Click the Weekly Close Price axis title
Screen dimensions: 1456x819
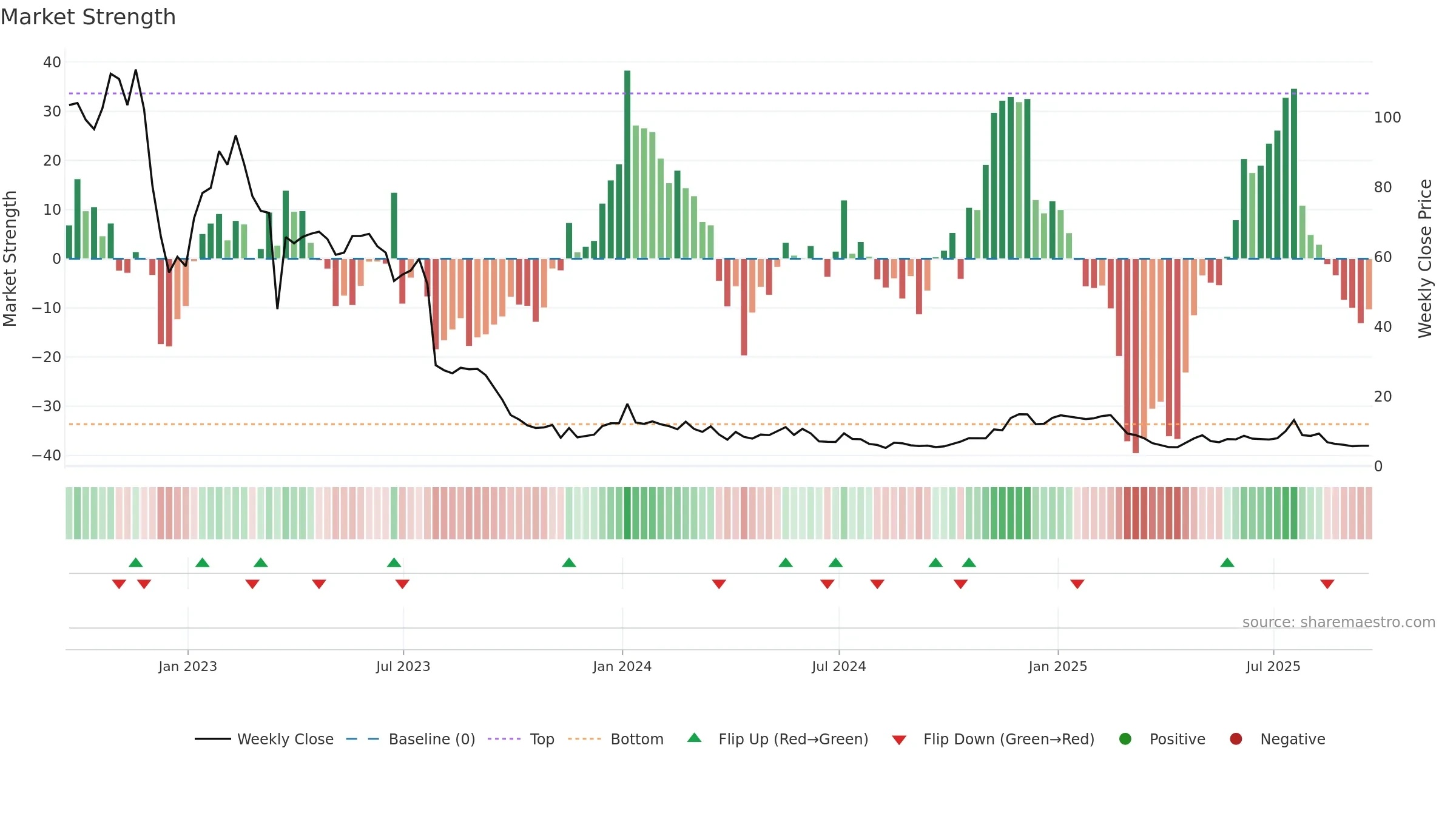coord(1425,258)
